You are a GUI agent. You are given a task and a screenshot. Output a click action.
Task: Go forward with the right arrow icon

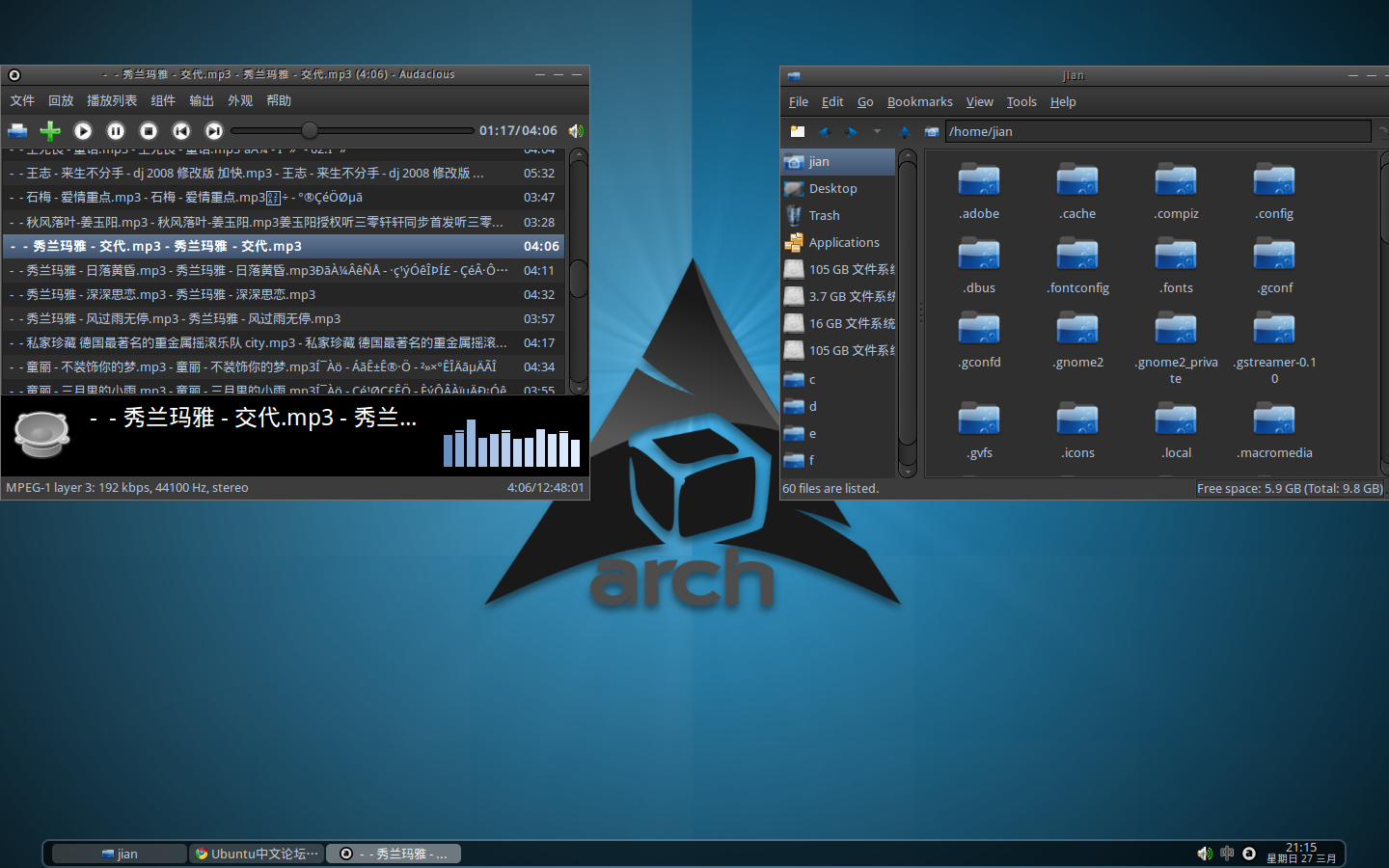(850, 131)
